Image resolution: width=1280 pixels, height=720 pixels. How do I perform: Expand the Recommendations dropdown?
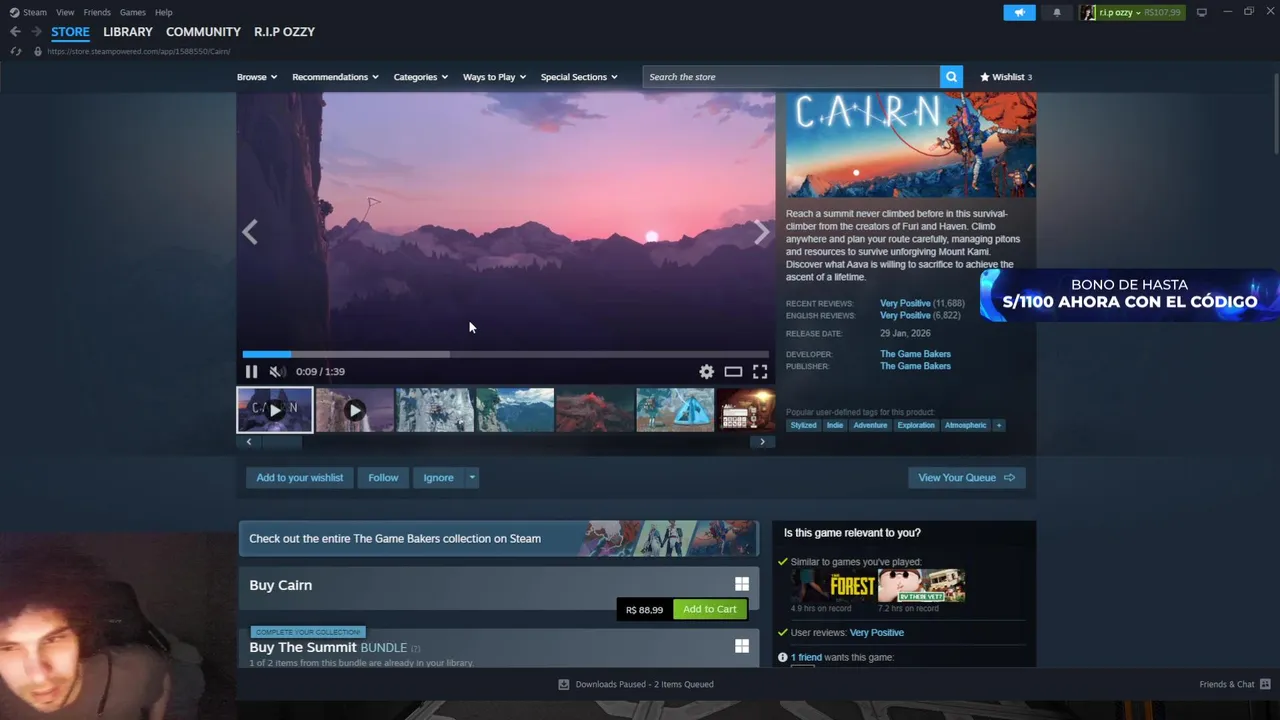[335, 77]
